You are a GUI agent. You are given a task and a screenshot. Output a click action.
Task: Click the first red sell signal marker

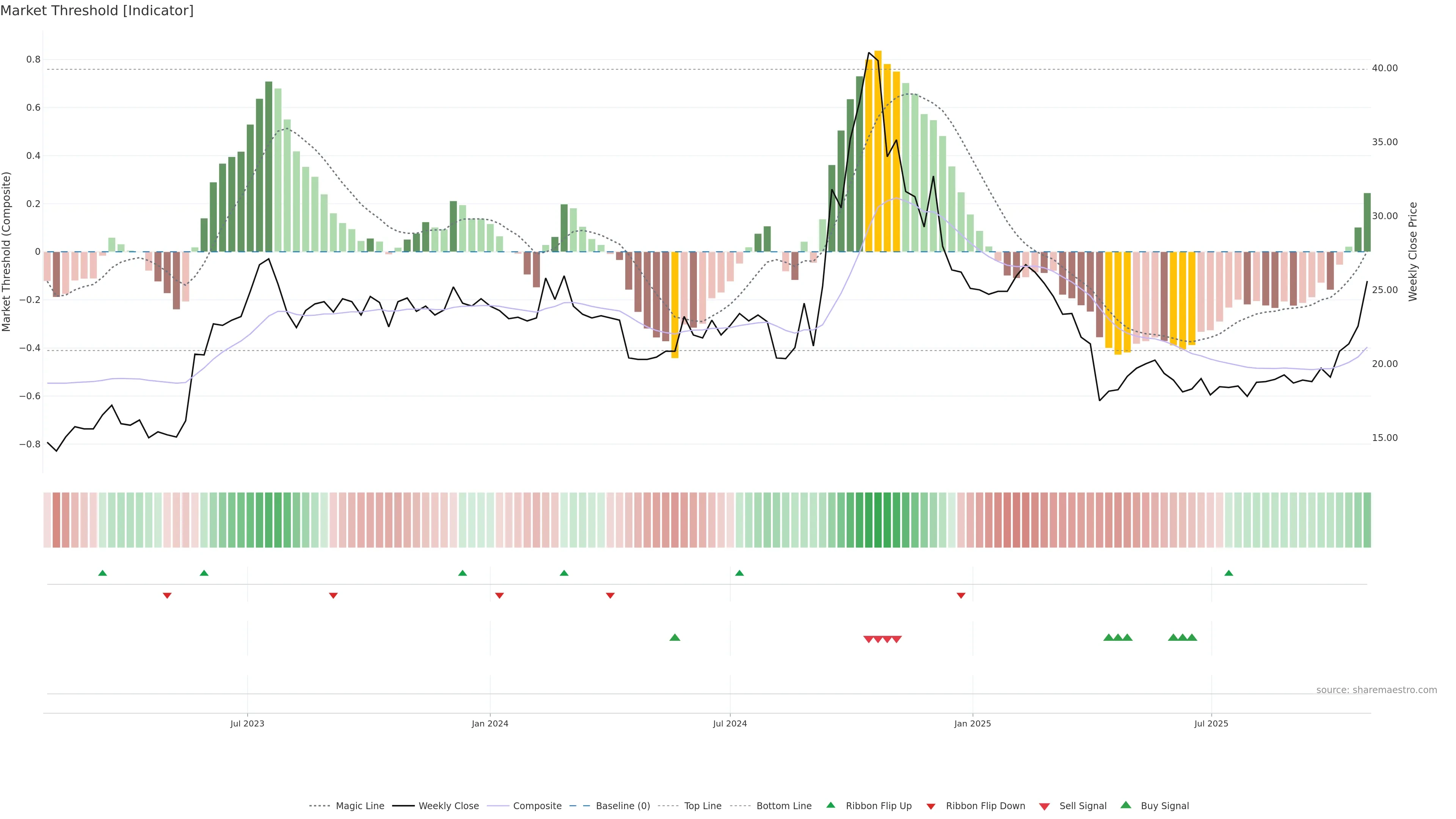tap(869, 639)
